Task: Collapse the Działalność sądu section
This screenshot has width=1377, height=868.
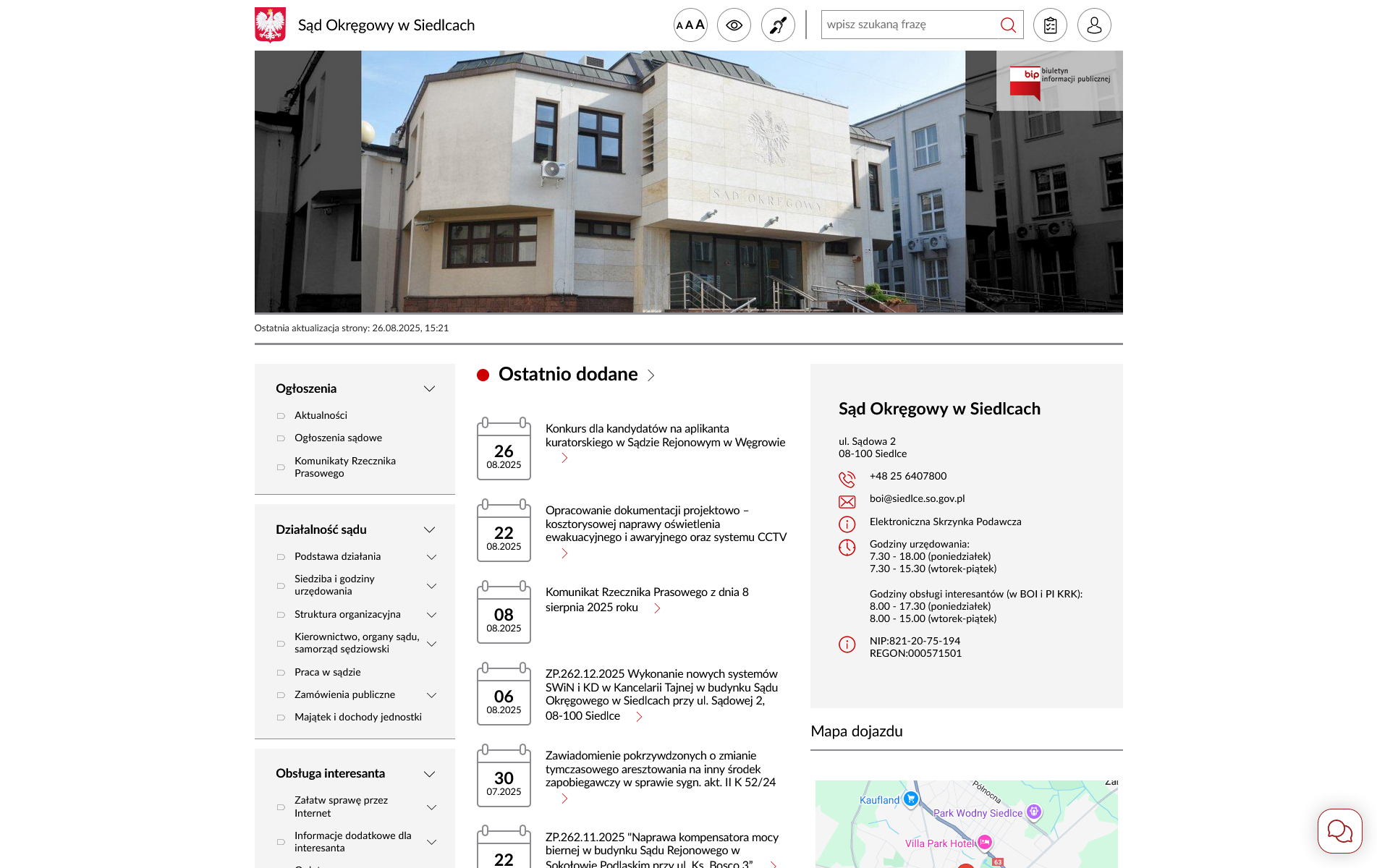Action: coord(429,530)
